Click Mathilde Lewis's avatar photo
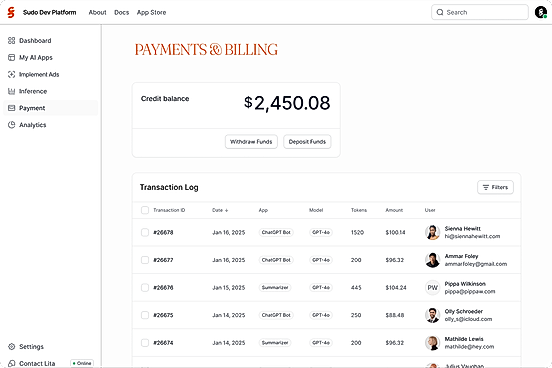This screenshot has width=552, height=368. click(x=432, y=343)
